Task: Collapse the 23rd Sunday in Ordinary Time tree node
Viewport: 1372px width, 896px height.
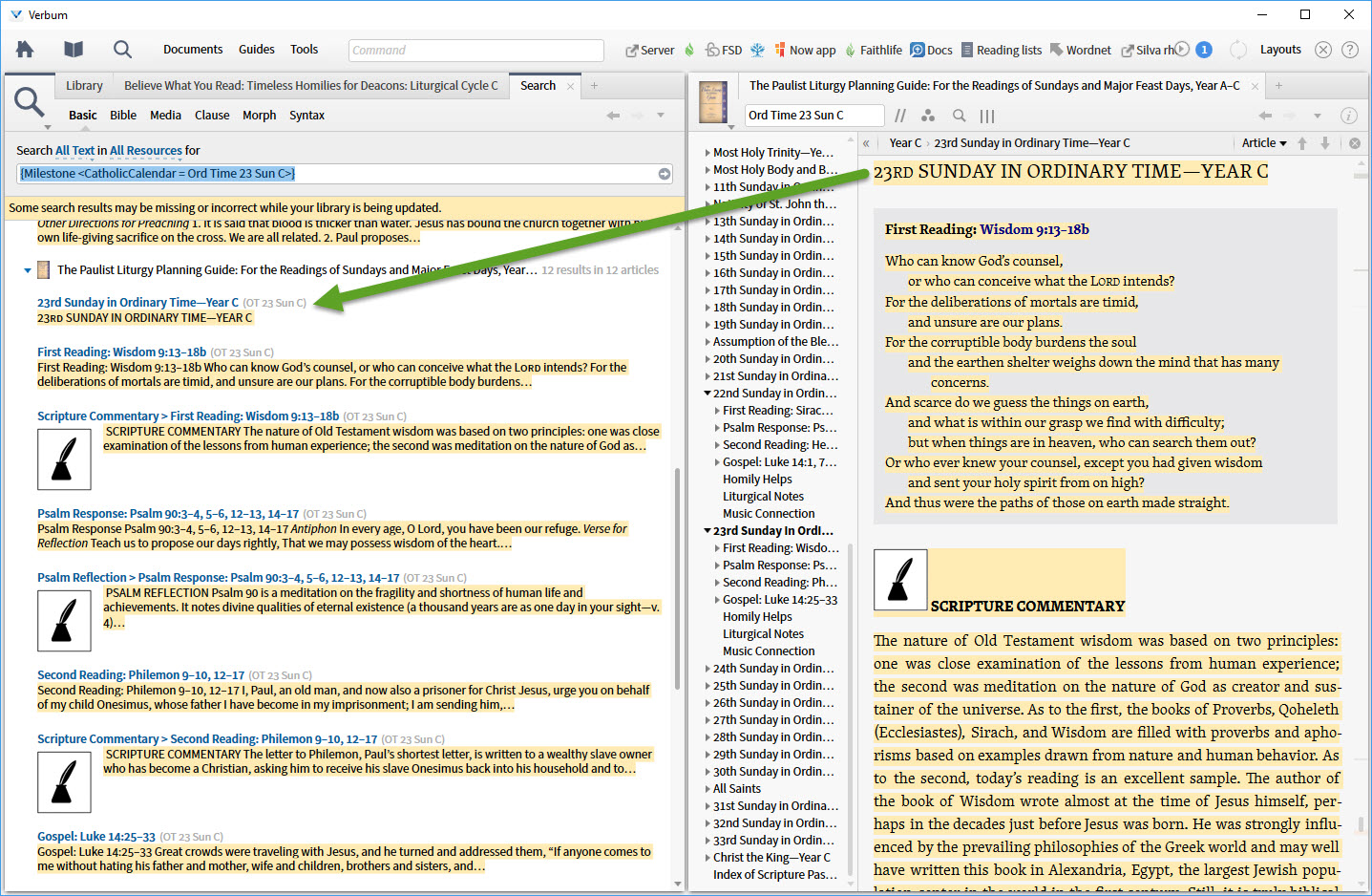Action: [707, 531]
